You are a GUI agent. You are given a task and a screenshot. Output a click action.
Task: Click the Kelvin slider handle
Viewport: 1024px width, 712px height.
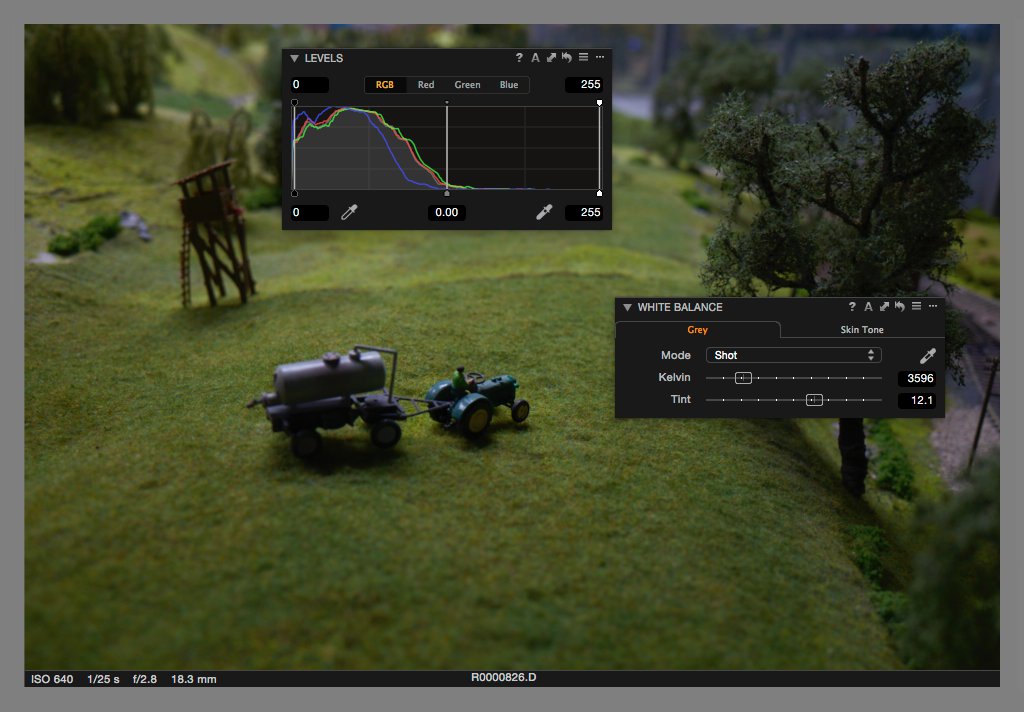(743, 378)
